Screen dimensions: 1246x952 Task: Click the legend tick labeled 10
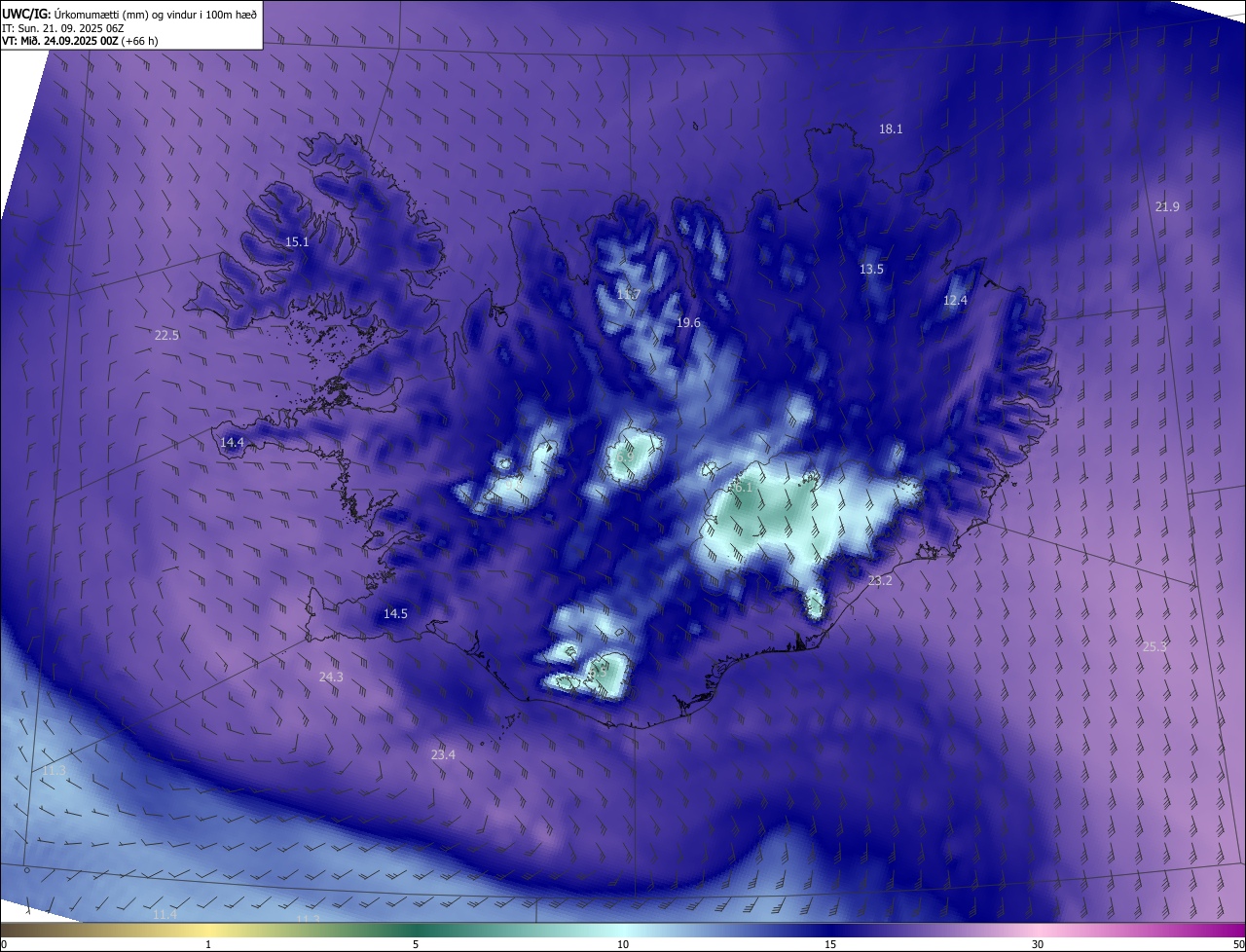(x=623, y=944)
